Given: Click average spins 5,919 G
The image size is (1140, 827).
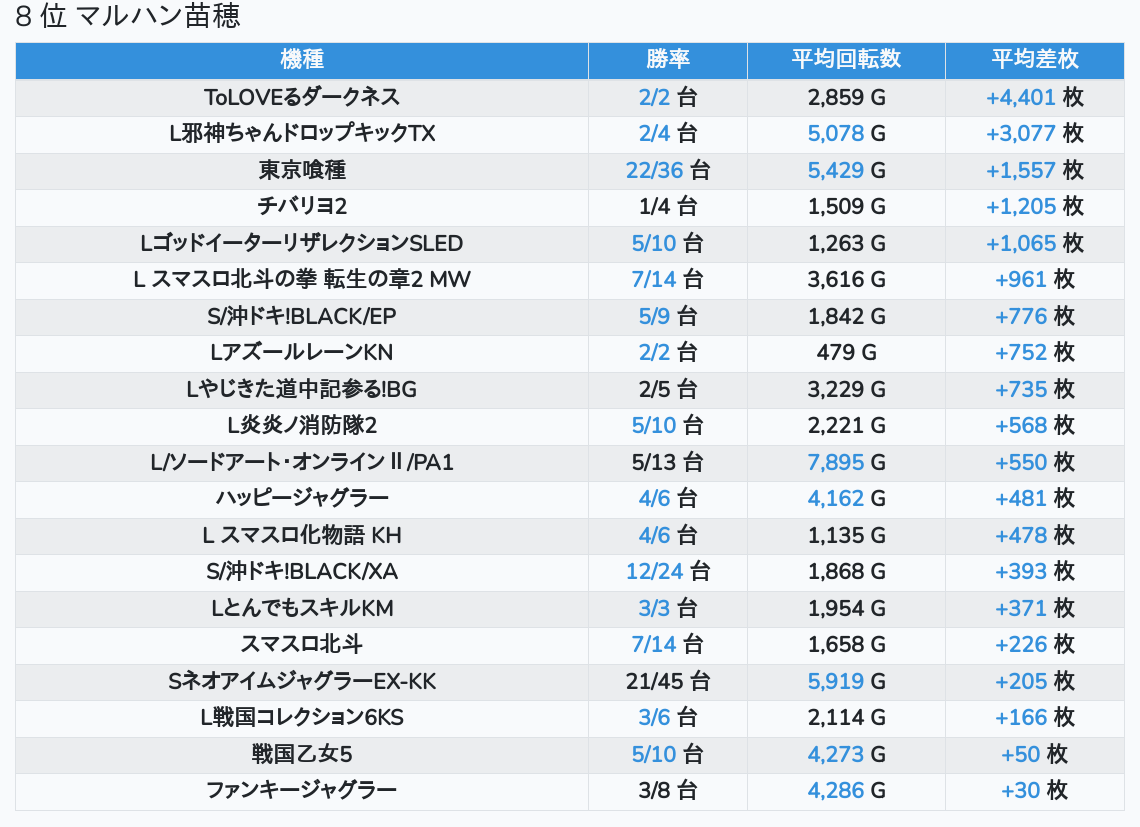Looking at the screenshot, I should pos(846,682).
